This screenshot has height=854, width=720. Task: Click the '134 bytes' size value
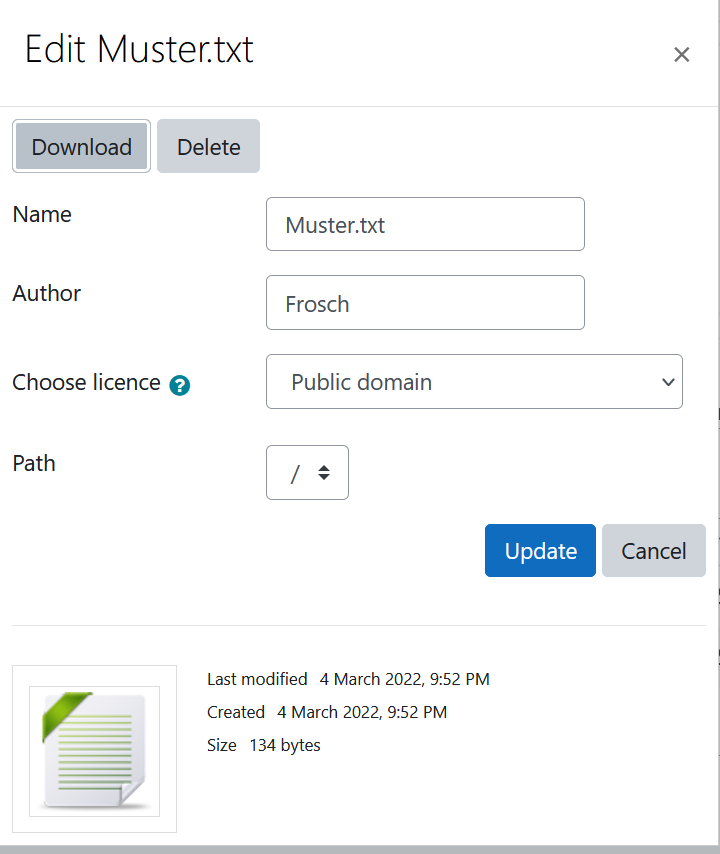[x=285, y=745]
